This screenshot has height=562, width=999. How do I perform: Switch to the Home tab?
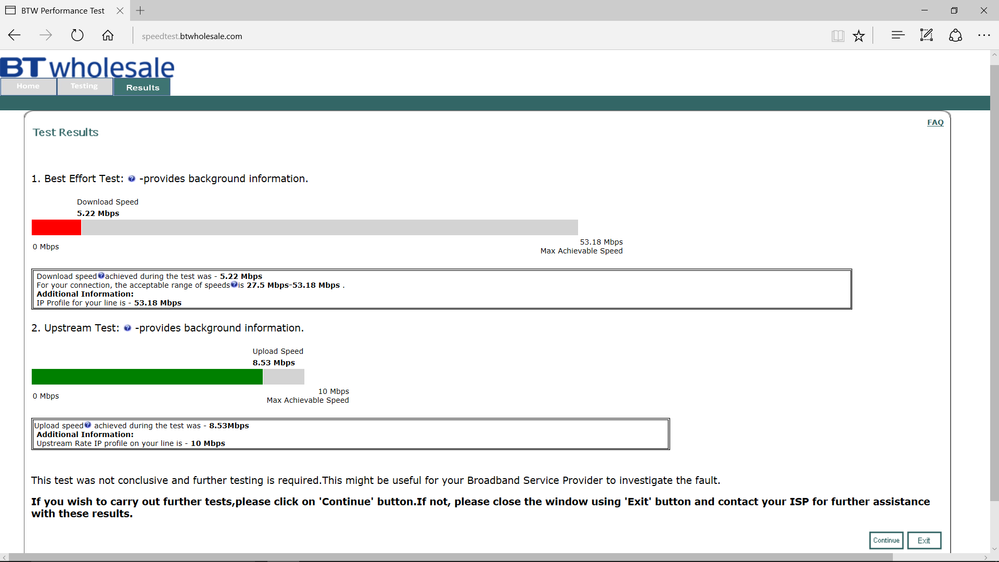[x=28, y=87]
